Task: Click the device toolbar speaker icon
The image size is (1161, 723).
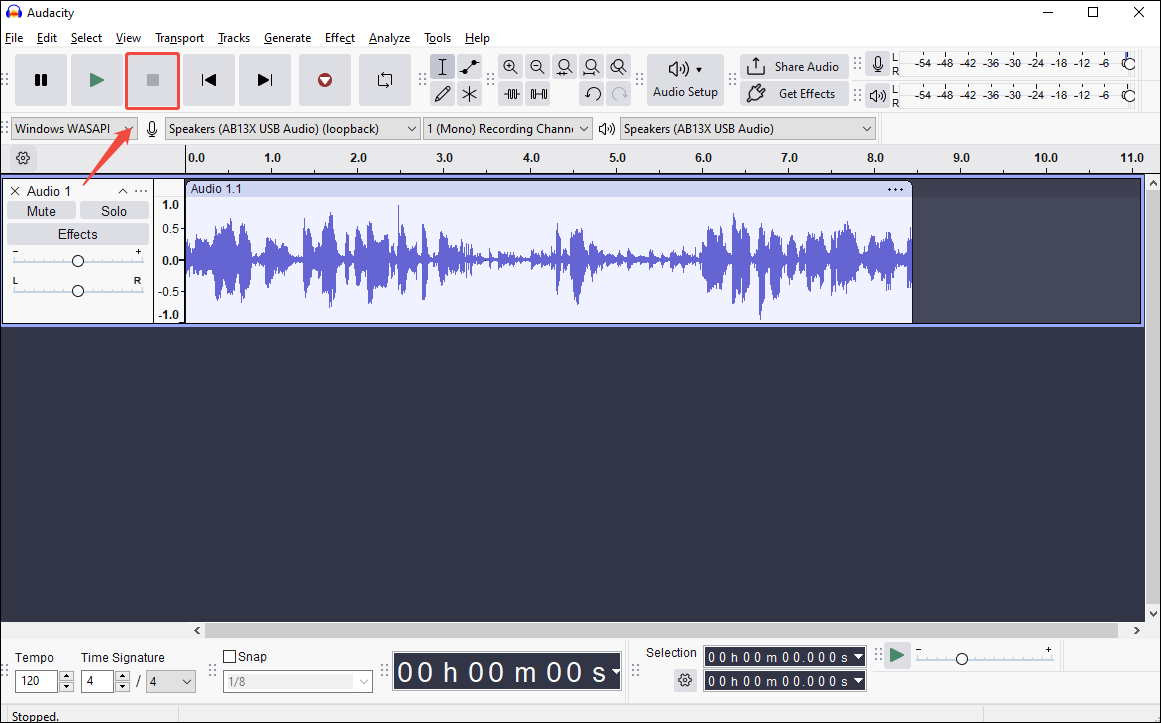Action: click(606, 129)
